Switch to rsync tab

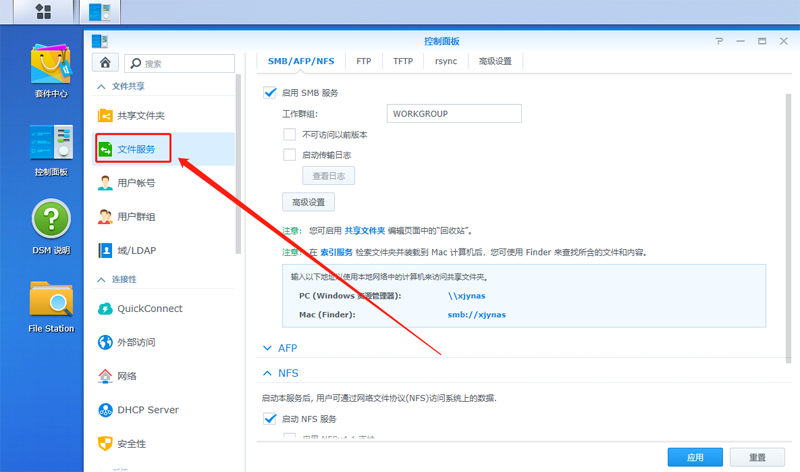click(446, 61)
